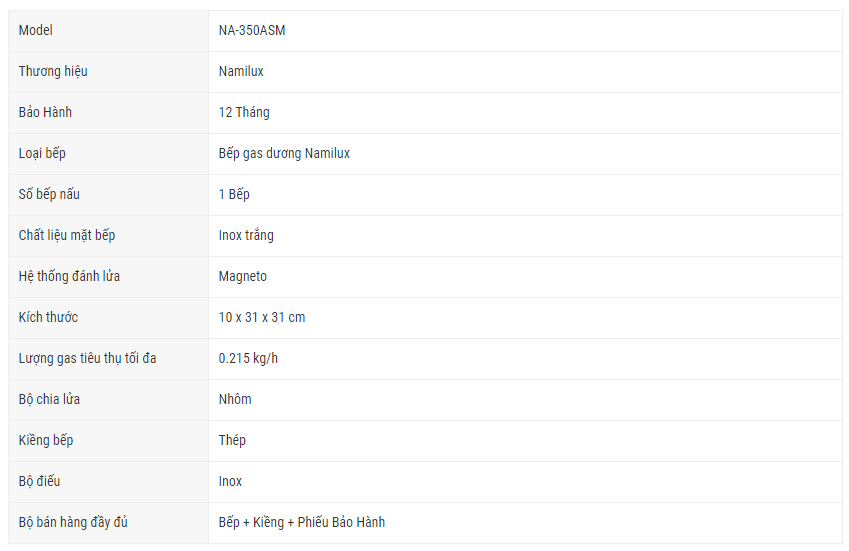Click the 'Magneto' ignition value
Viewport: 849px width, 551px height.
(x=243, y=277)
